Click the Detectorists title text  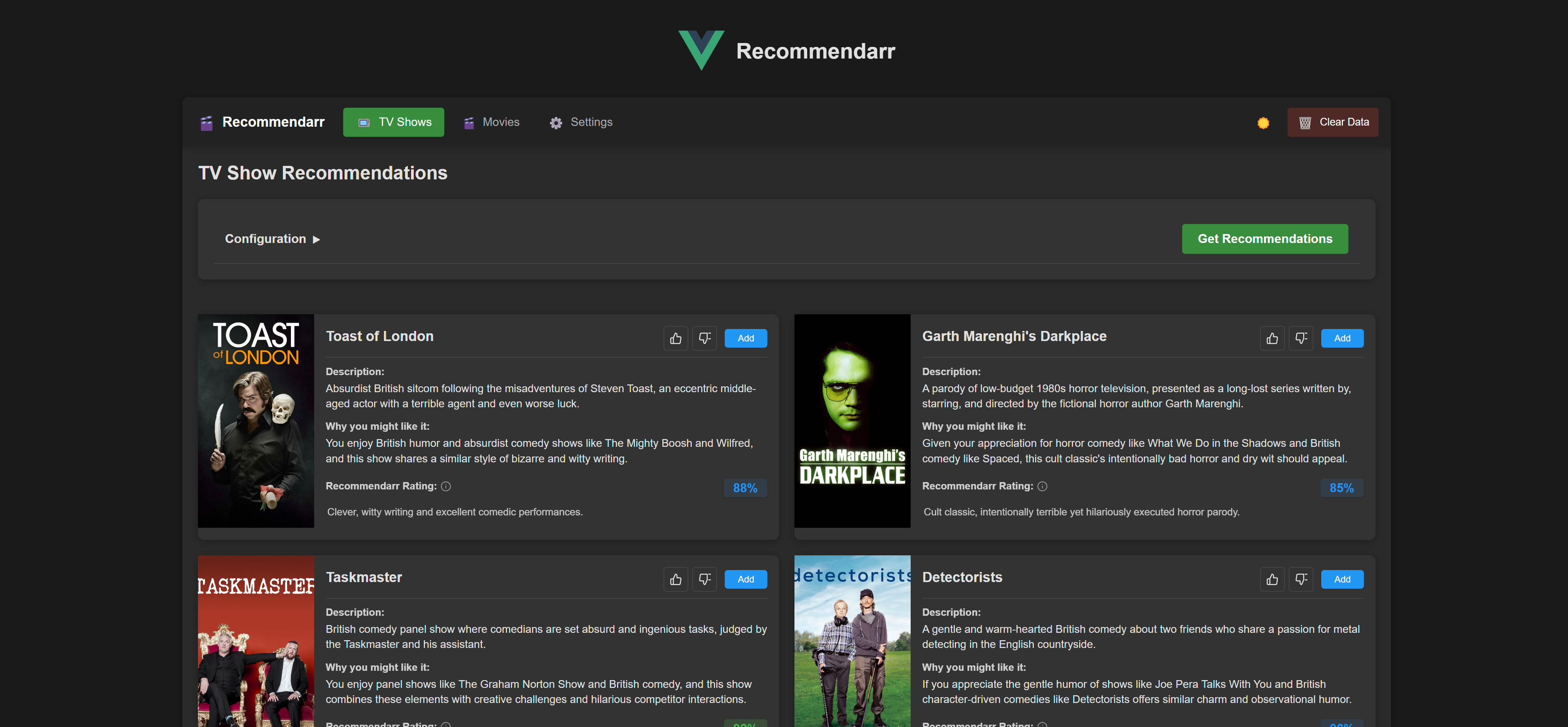point(962,577)
